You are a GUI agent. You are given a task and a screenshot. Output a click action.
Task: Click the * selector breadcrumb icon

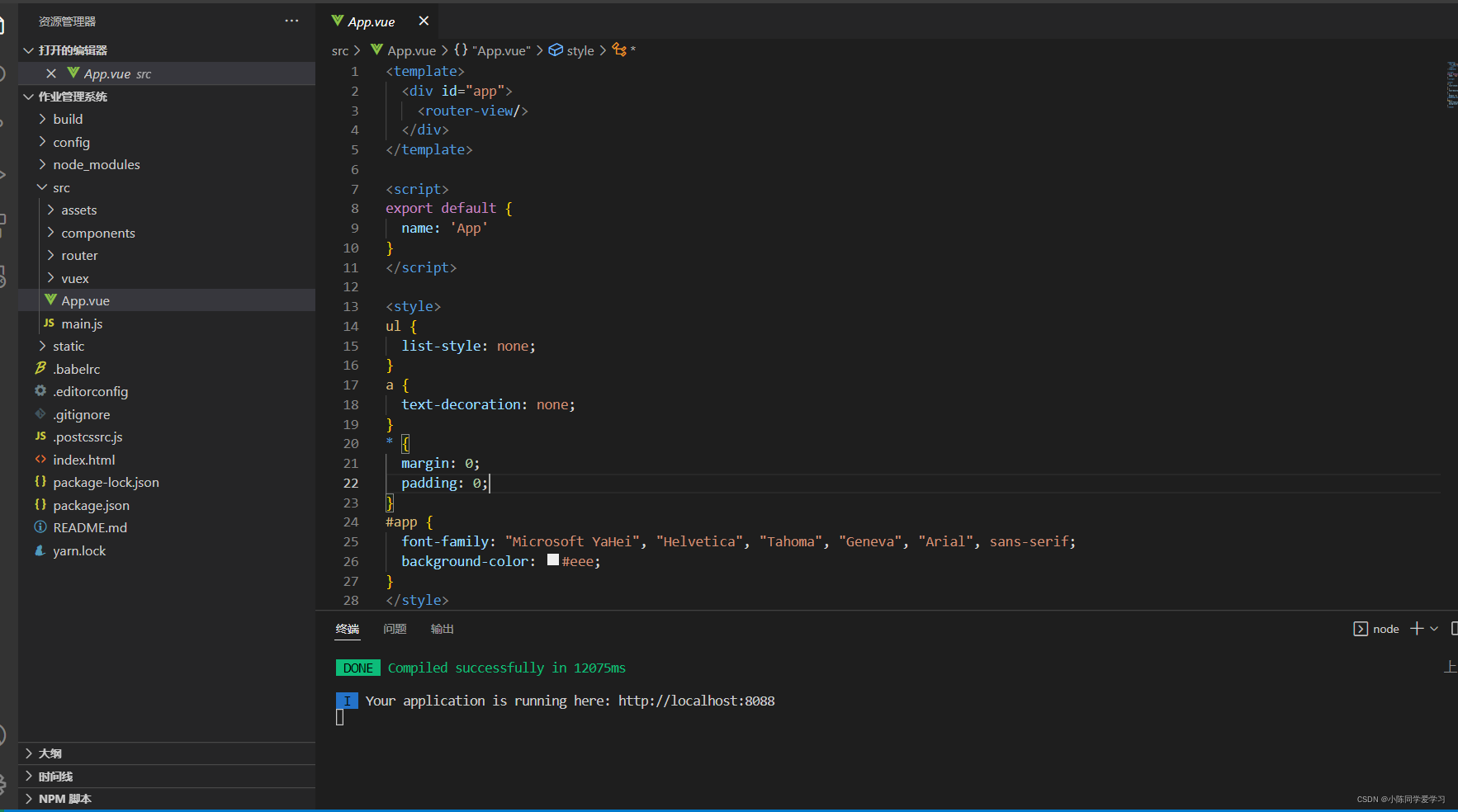point(619,50)
